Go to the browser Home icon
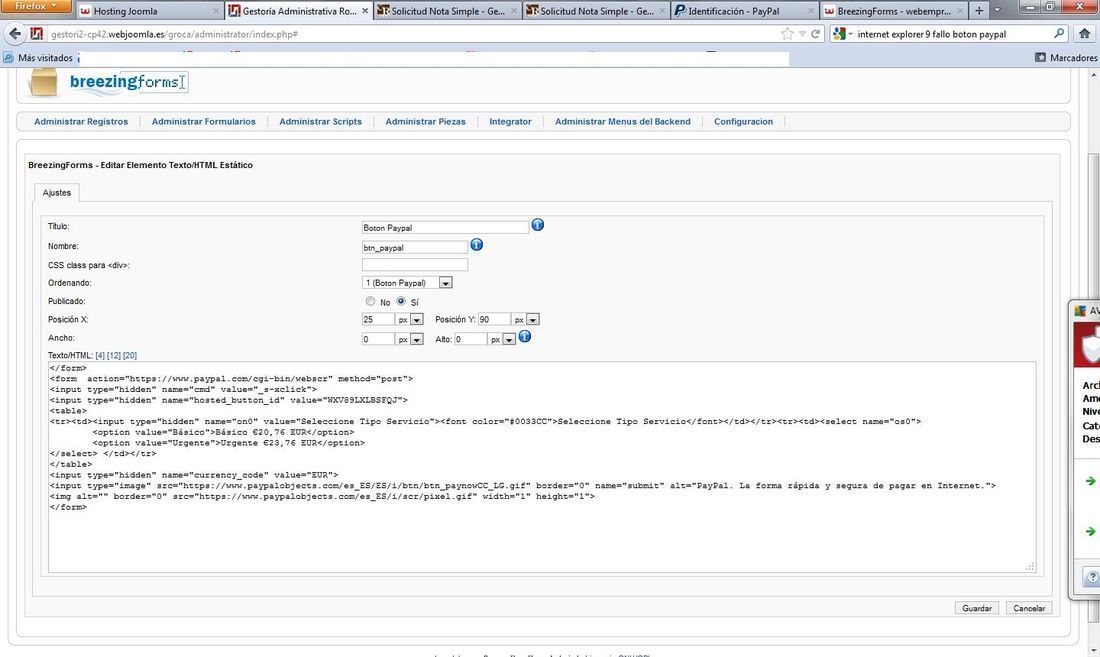Image resolution: width=1100 pixels, height=657 pixels. [1085, 34]
